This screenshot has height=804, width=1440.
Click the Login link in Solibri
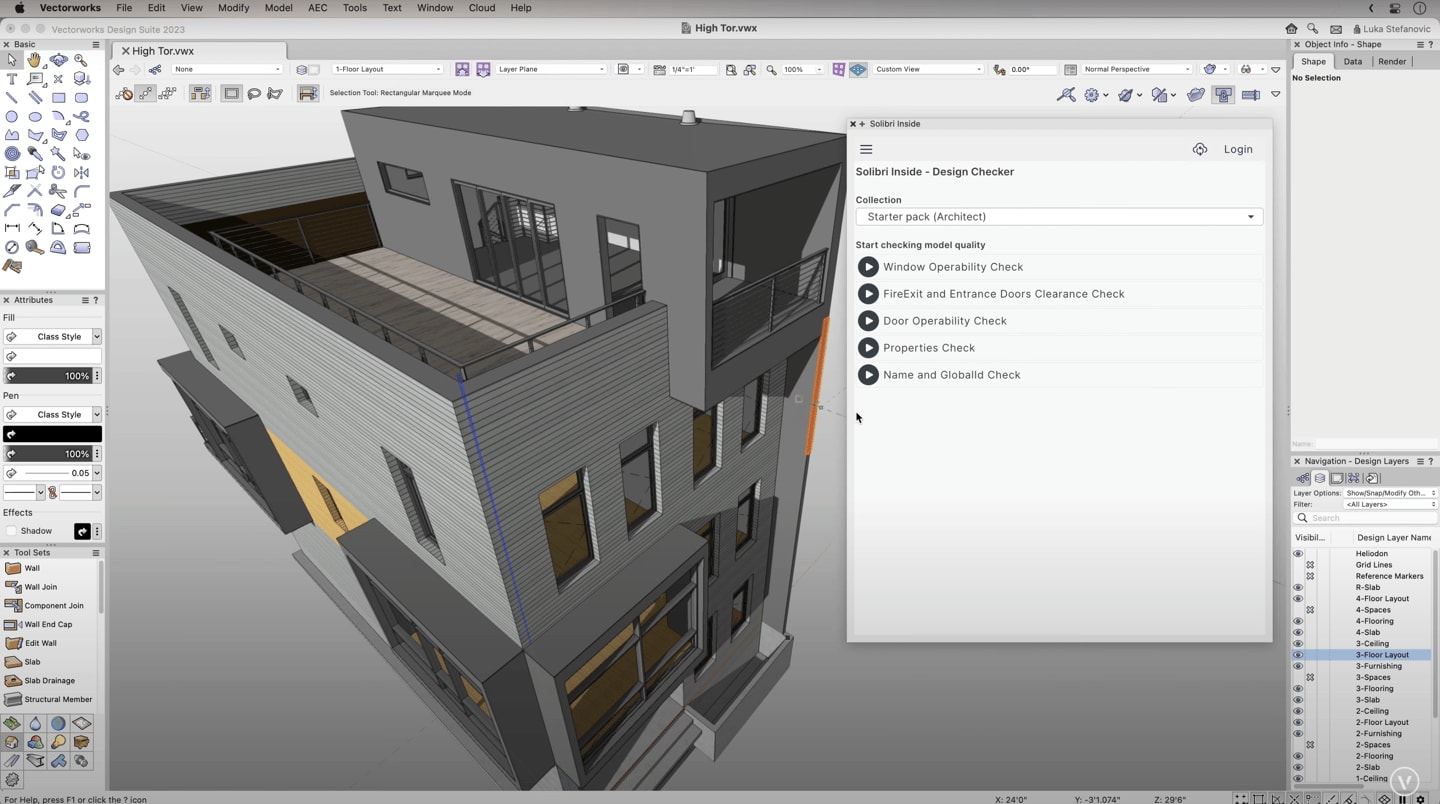click(1237, 149)
